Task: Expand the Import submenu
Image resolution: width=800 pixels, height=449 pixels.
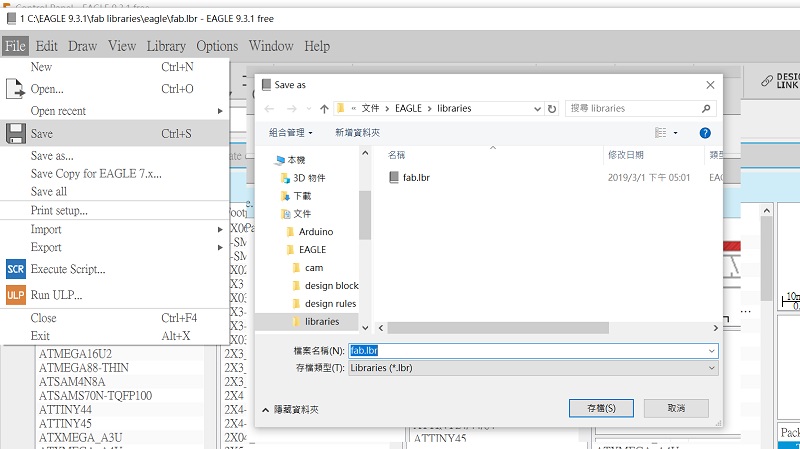Action: [x=220, y=230]
